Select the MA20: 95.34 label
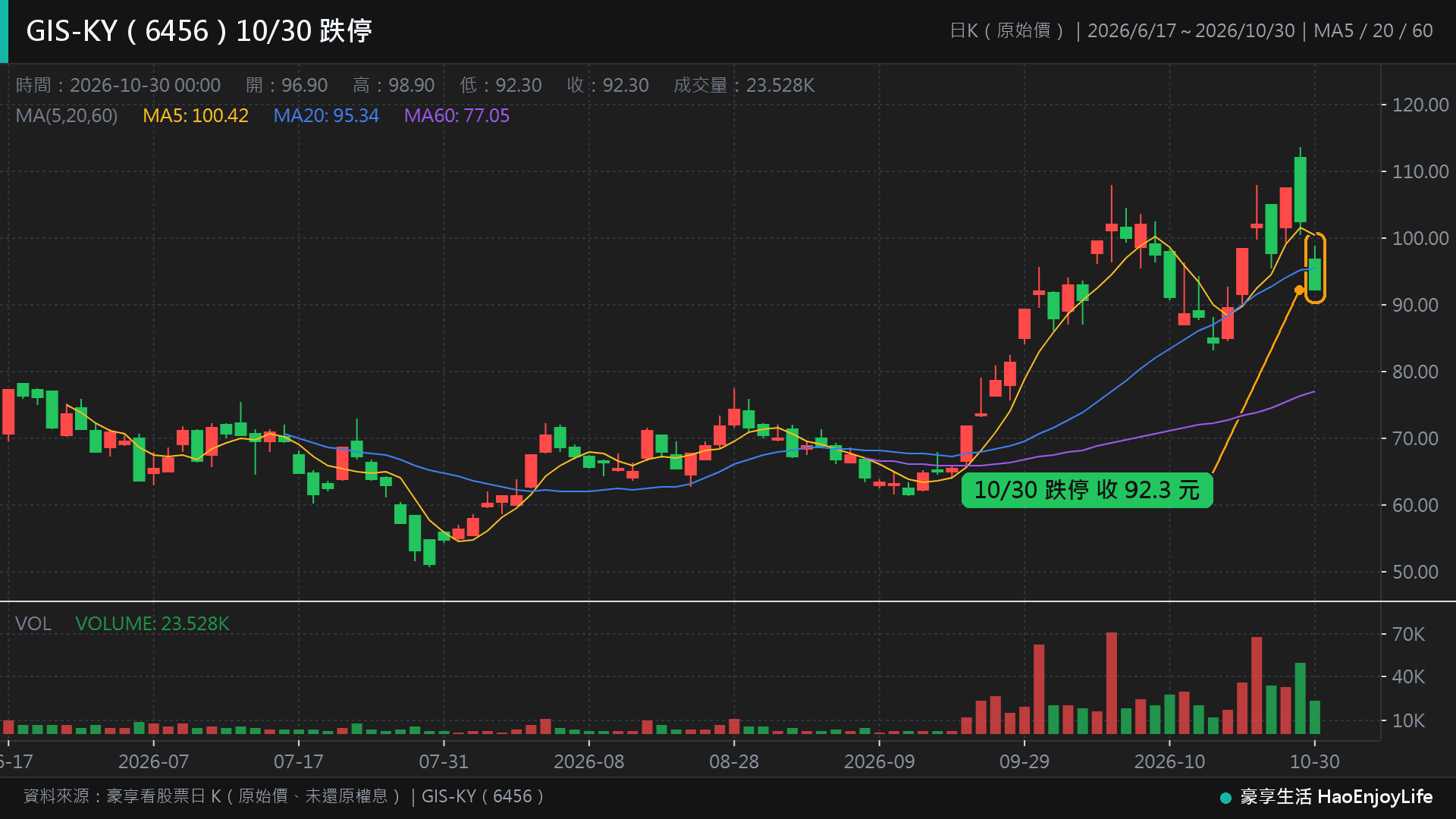This screenshot has height=819, width=1456. [326, 116]
